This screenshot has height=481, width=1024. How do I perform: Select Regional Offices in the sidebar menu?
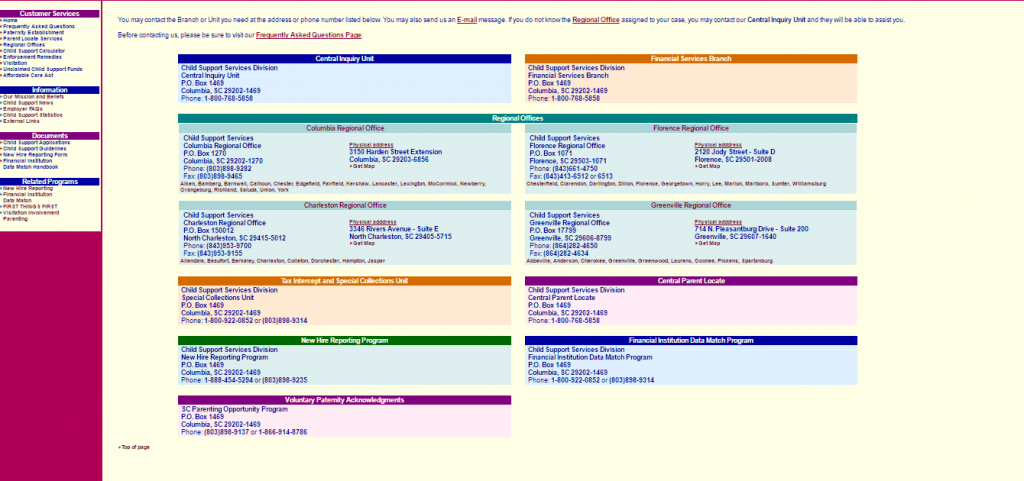point(24,44)
